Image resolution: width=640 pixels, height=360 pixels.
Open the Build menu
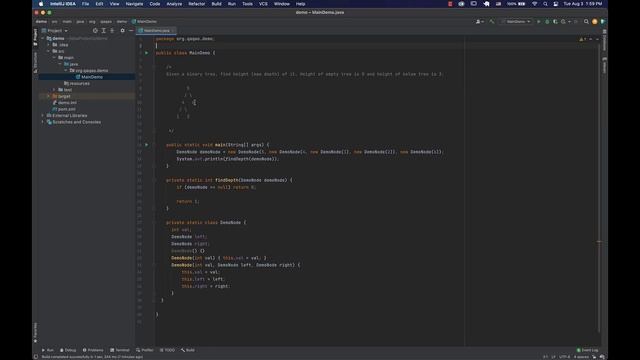216,4
